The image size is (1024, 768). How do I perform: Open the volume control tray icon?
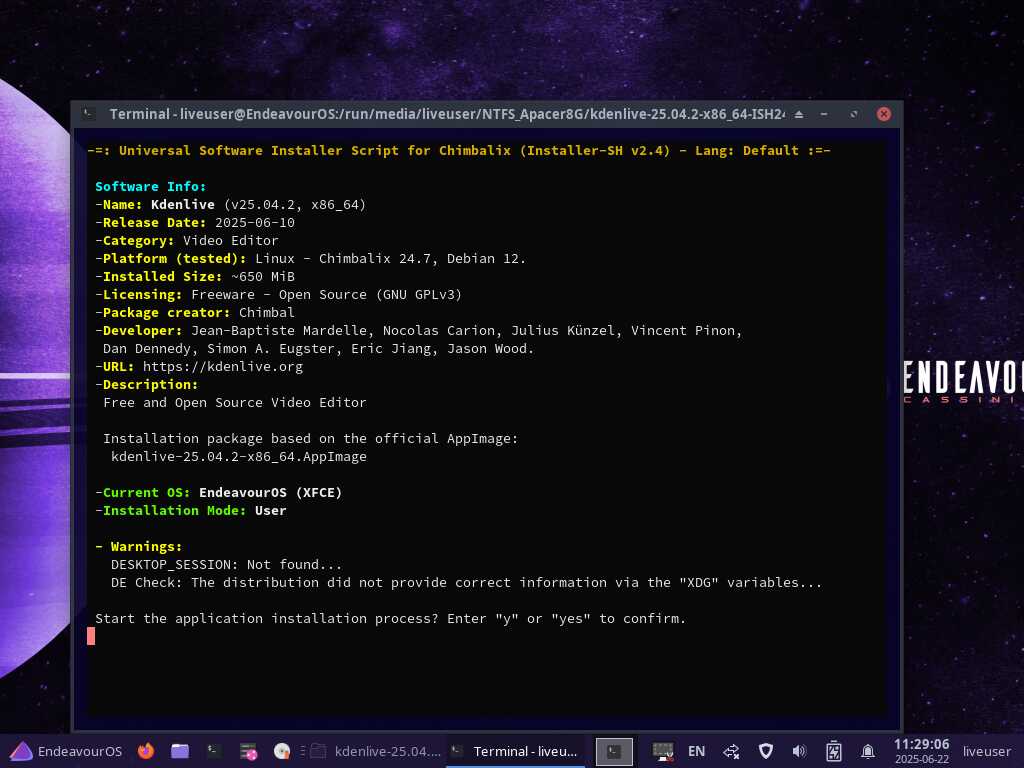click(x=799, y=751)
